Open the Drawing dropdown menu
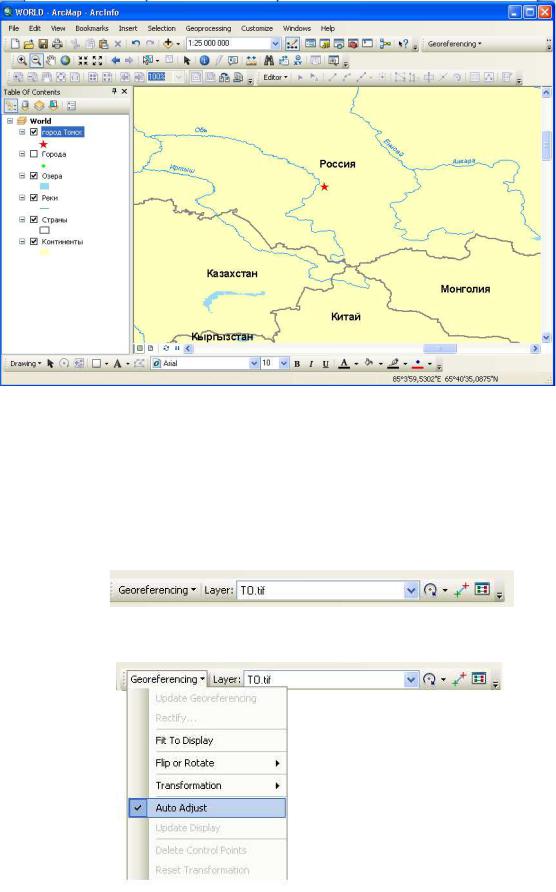This screenshot has height=892, width=556. tap(26, 364)
